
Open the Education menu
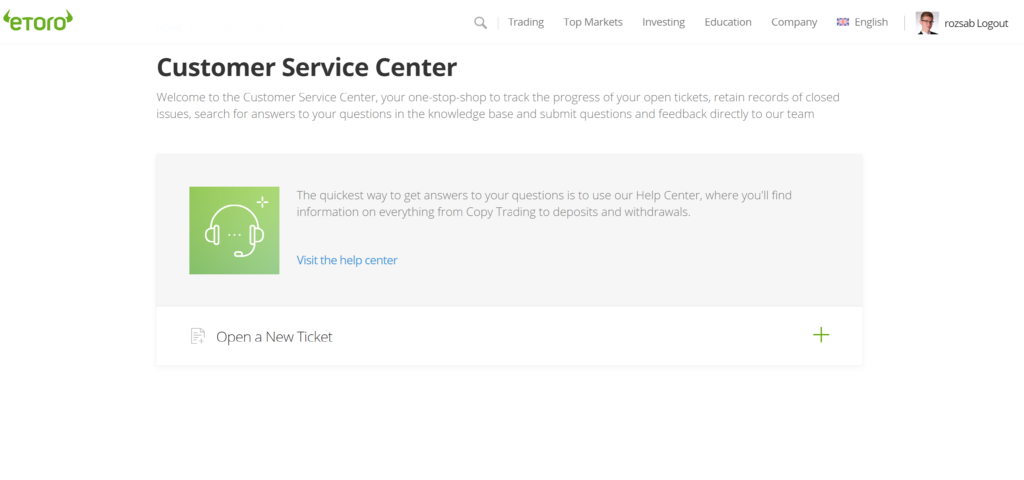pyautogui.click(x=728, y=22)
